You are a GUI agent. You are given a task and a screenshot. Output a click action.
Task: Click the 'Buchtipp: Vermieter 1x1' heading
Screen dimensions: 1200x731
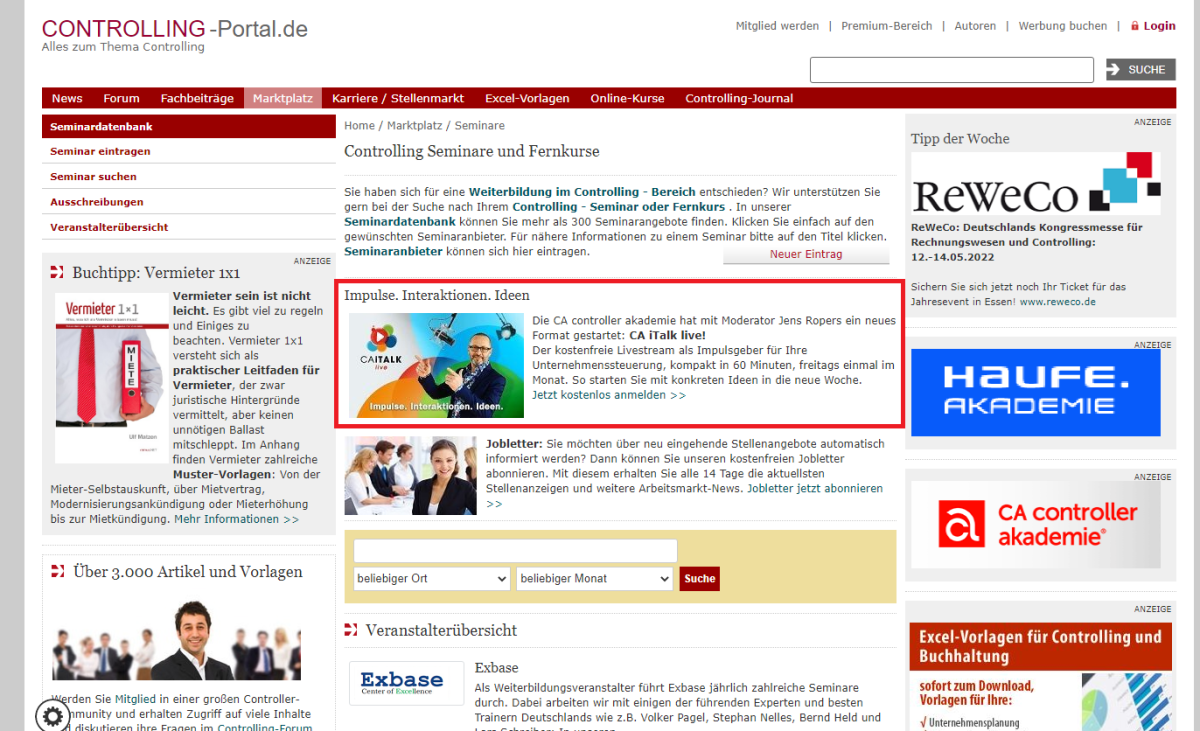[156, 272]
